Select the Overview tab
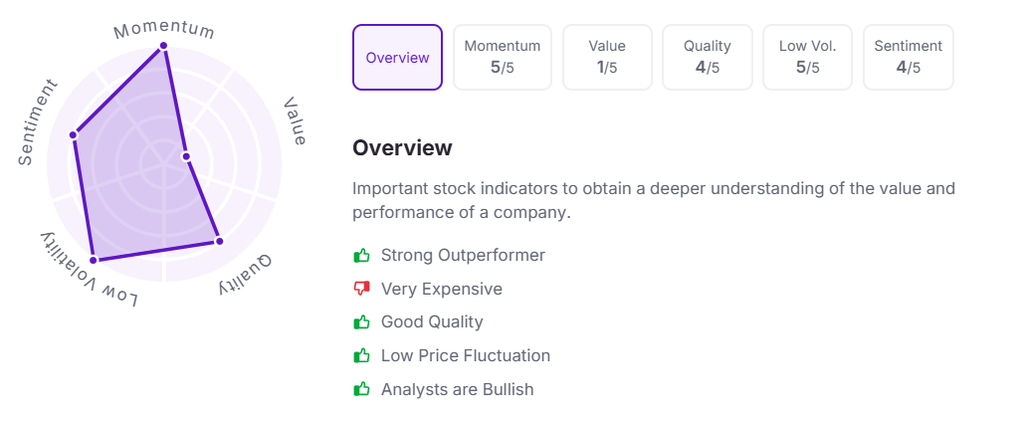1024x431 pixels. click(397, 57)
